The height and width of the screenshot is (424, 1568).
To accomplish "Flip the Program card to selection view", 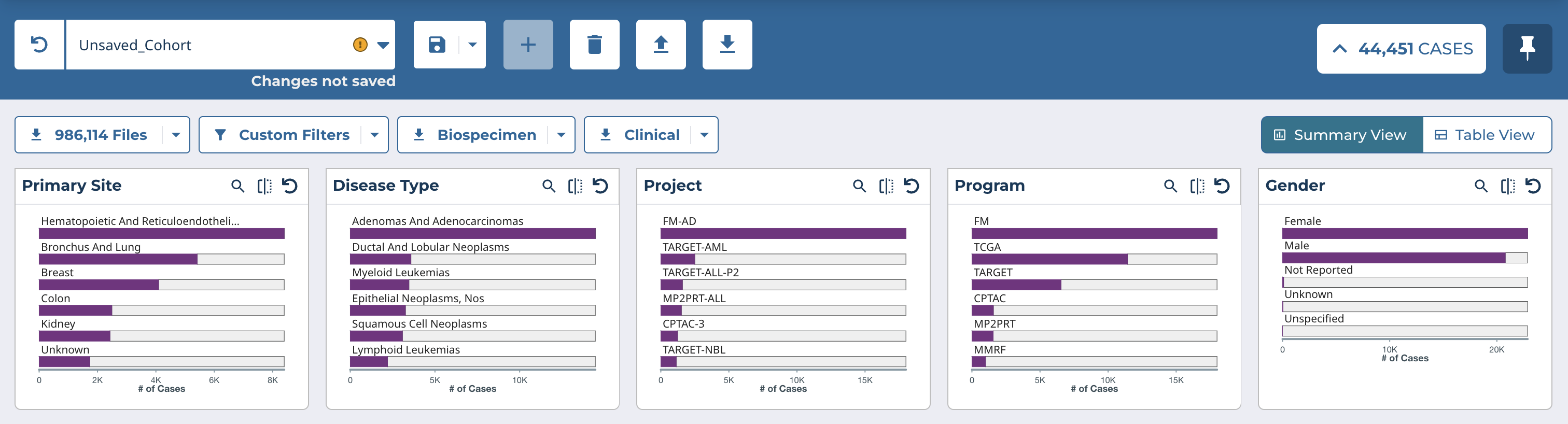I will pos(1197,186).
